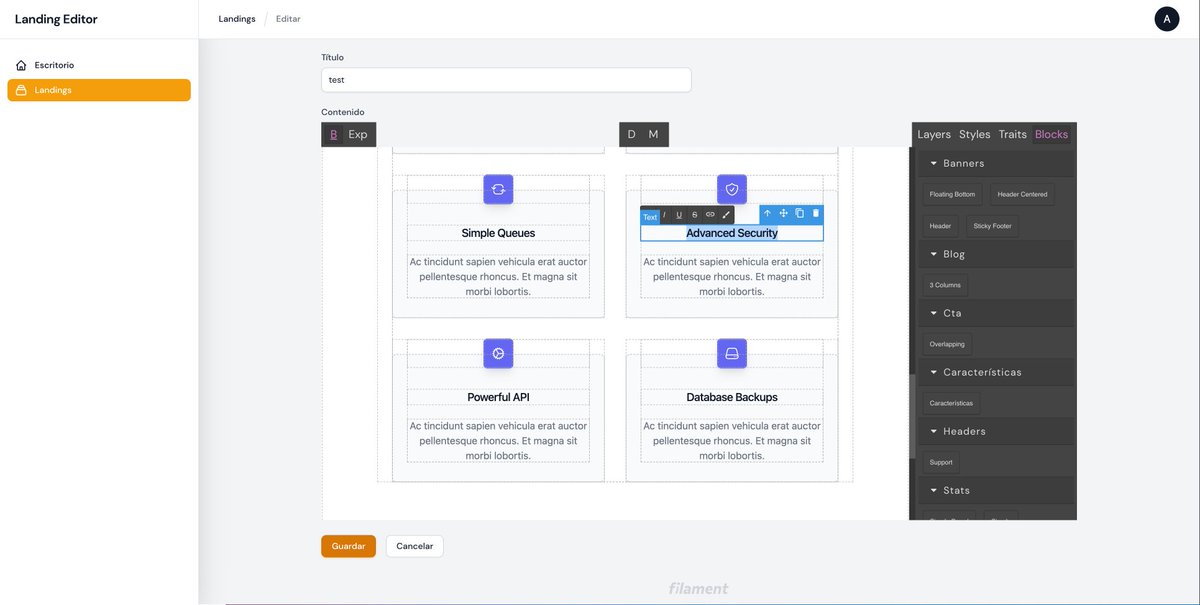The image size is (1200, 605).
Task: Select the Blocks tab
Action: (1051, 134)
